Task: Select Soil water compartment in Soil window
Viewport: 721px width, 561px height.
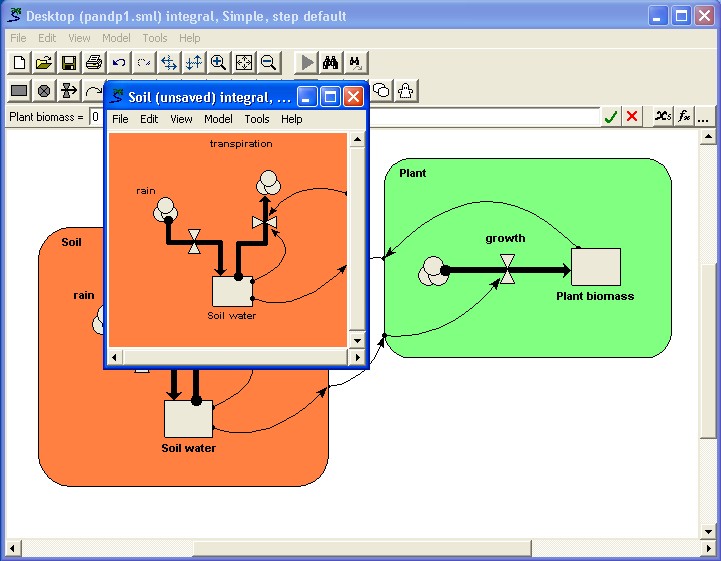Action: point(232,291)
